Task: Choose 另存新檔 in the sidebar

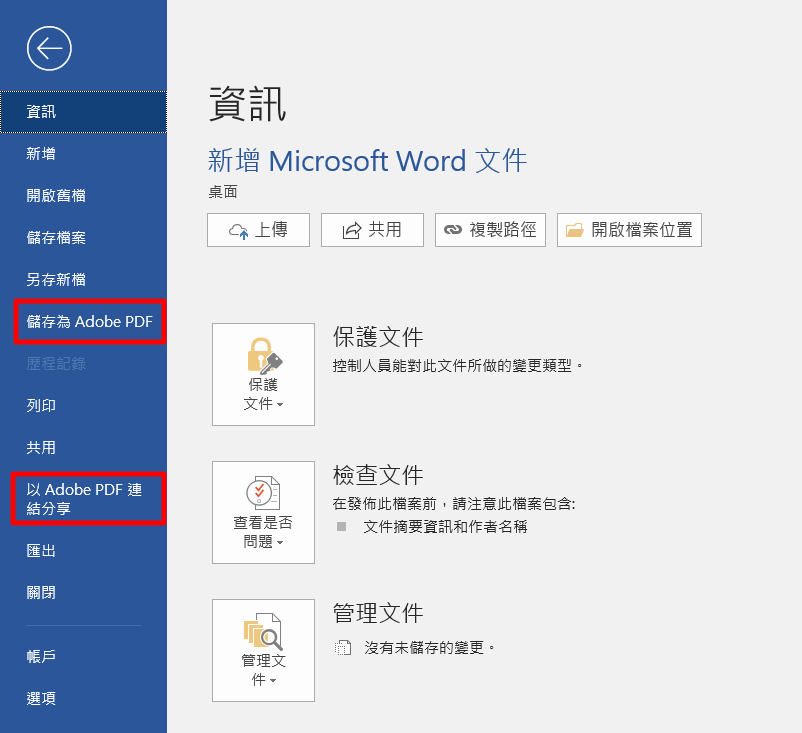Action: [x=83, y=279]
